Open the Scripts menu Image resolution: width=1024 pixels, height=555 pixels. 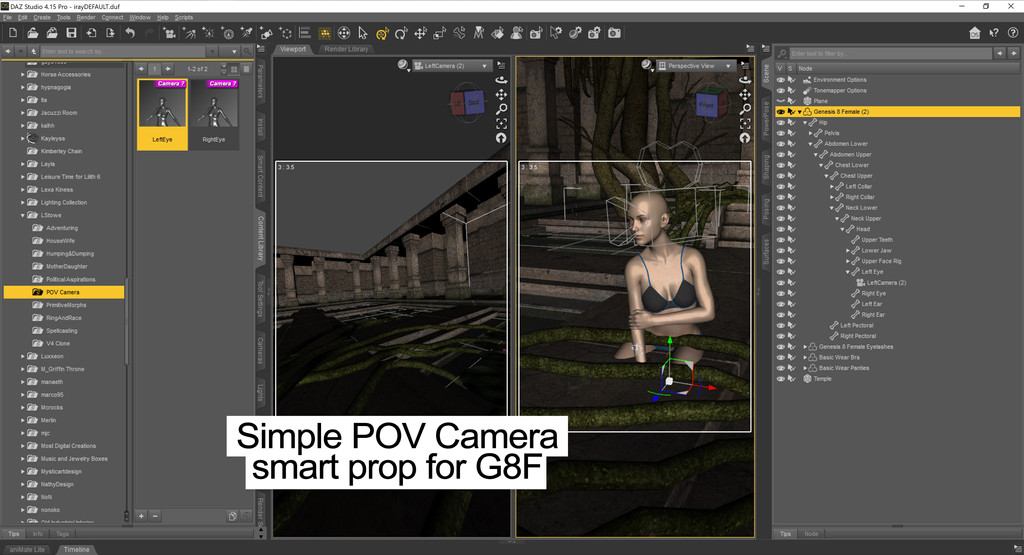pyautogui.click(x=184, y=18)
